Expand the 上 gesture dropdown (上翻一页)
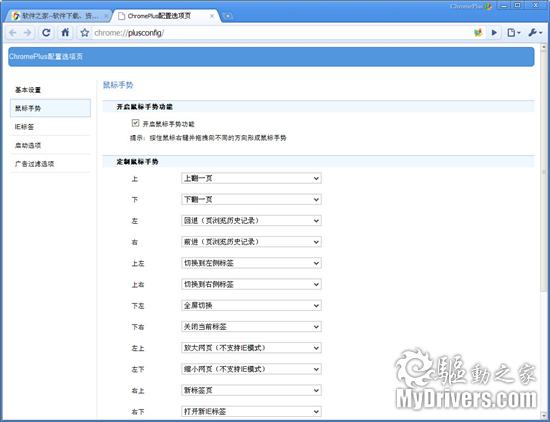The width and height of the screenshot is (550, 422). pyautogui.click(x=251, y=178)
